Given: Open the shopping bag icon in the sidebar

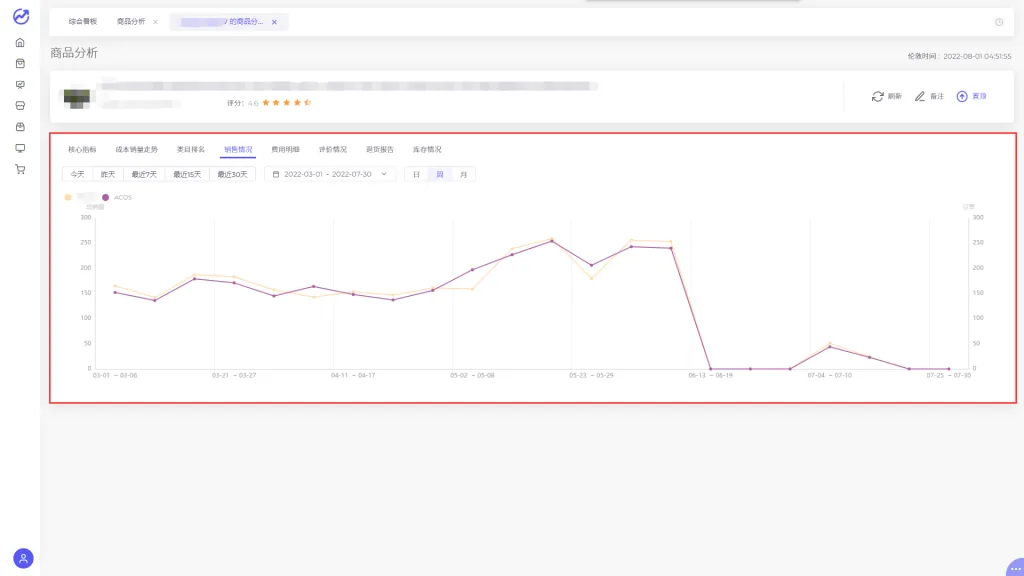Looking at the screenshot, I should [20, 63].
